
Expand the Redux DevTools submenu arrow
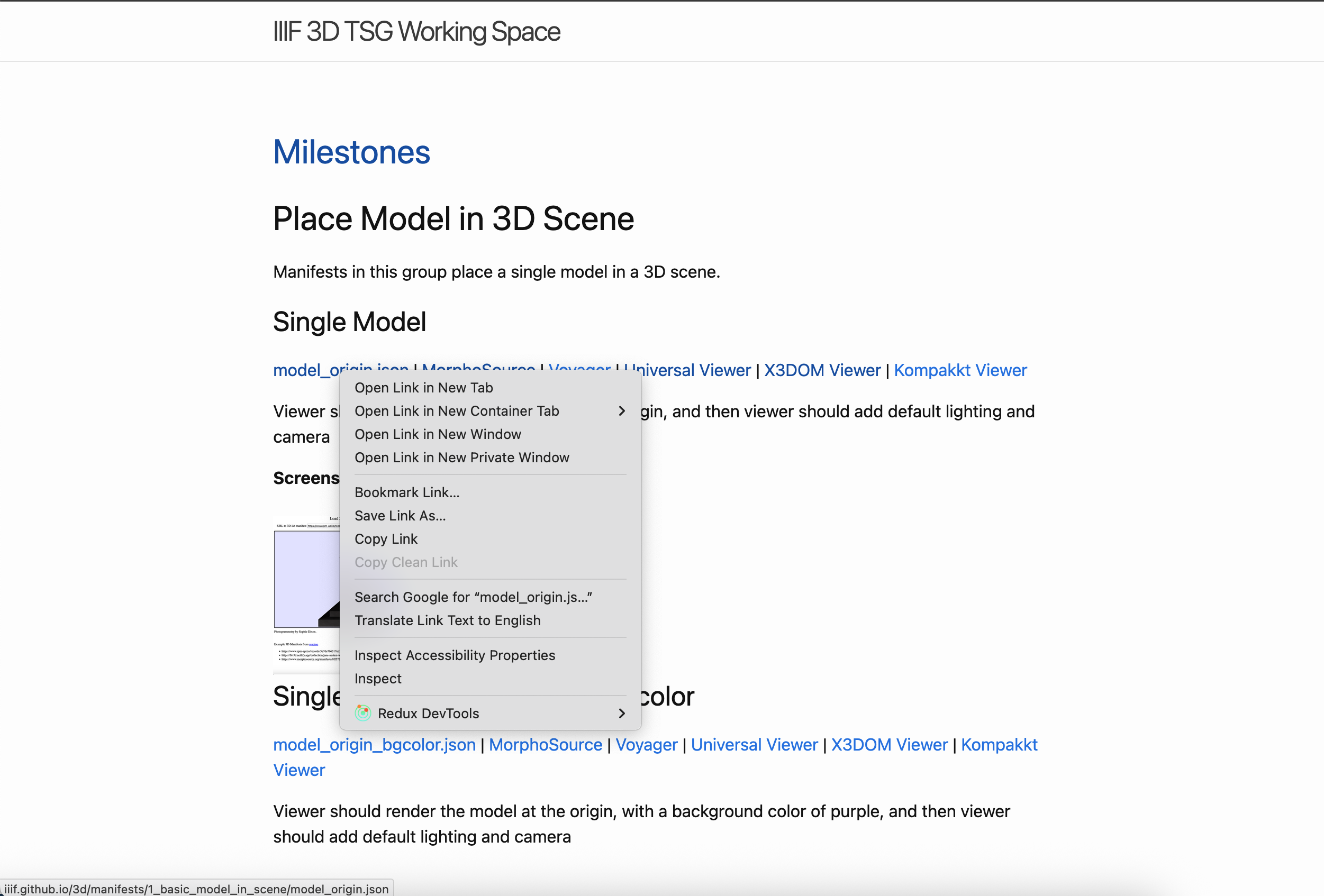coord(622,713)
